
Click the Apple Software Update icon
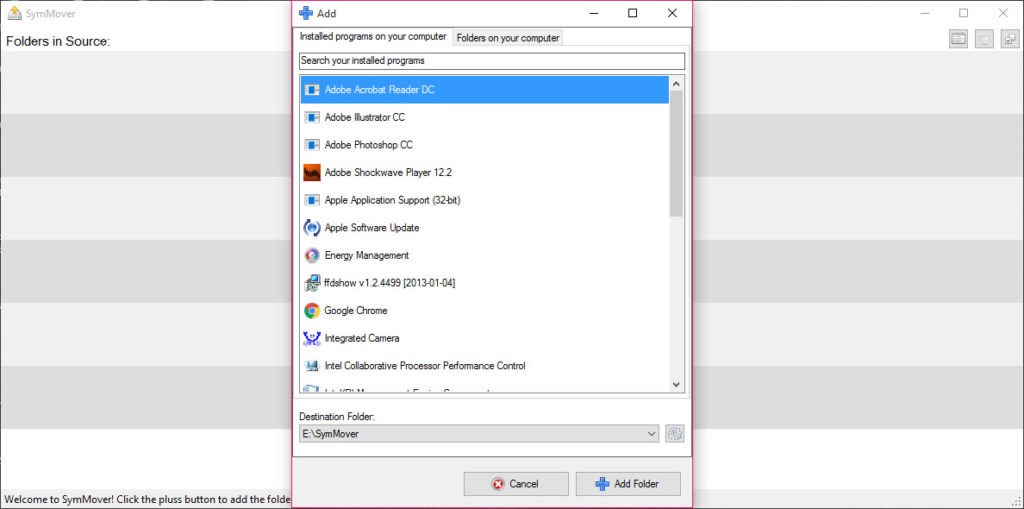tap(312, 227)
